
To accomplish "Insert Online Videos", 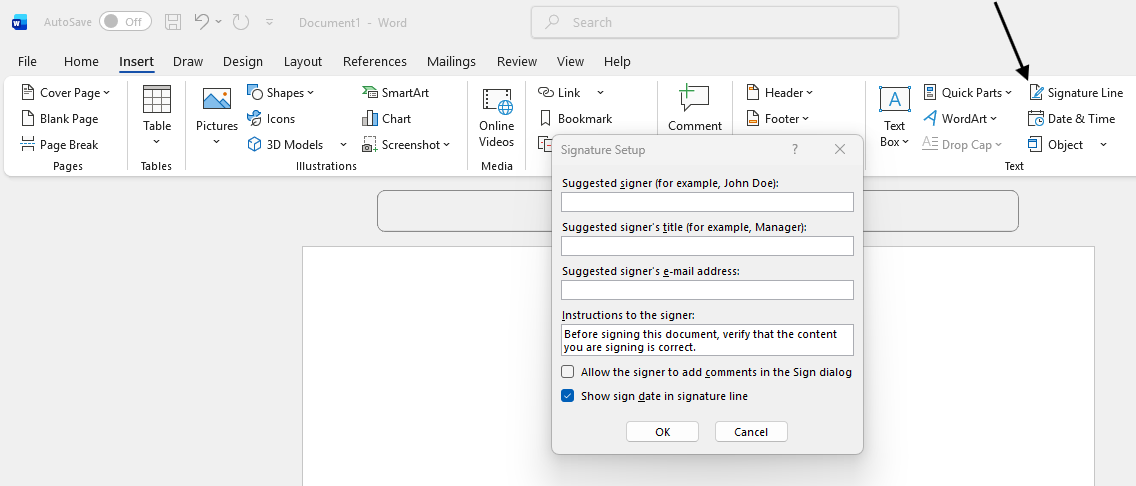I will (x=497, y=117).
